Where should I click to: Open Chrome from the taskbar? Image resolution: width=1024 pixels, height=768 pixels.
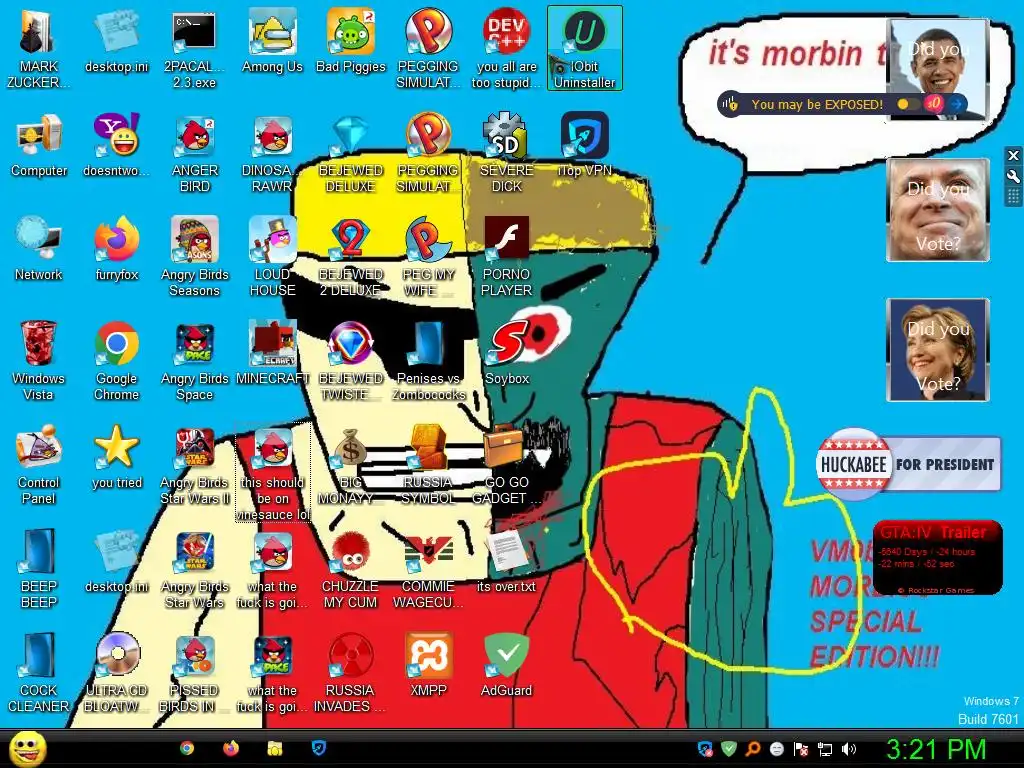coord(187,748)
